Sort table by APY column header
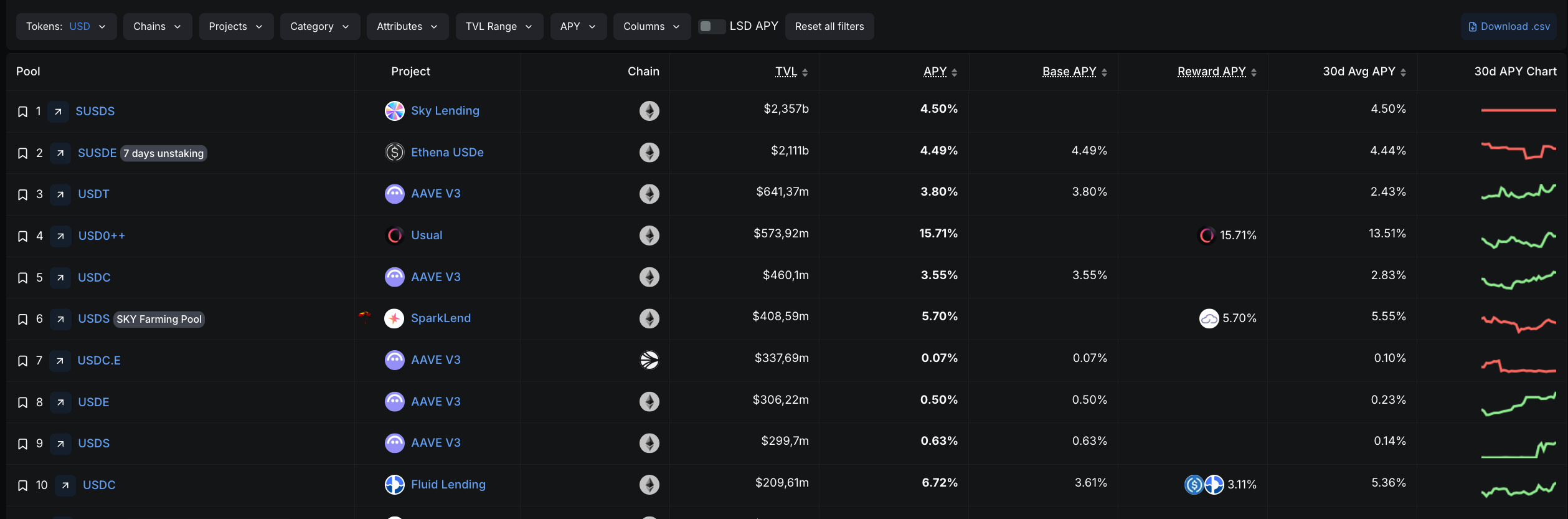Screen dimensions: 1568x519 tap(940, 72)
